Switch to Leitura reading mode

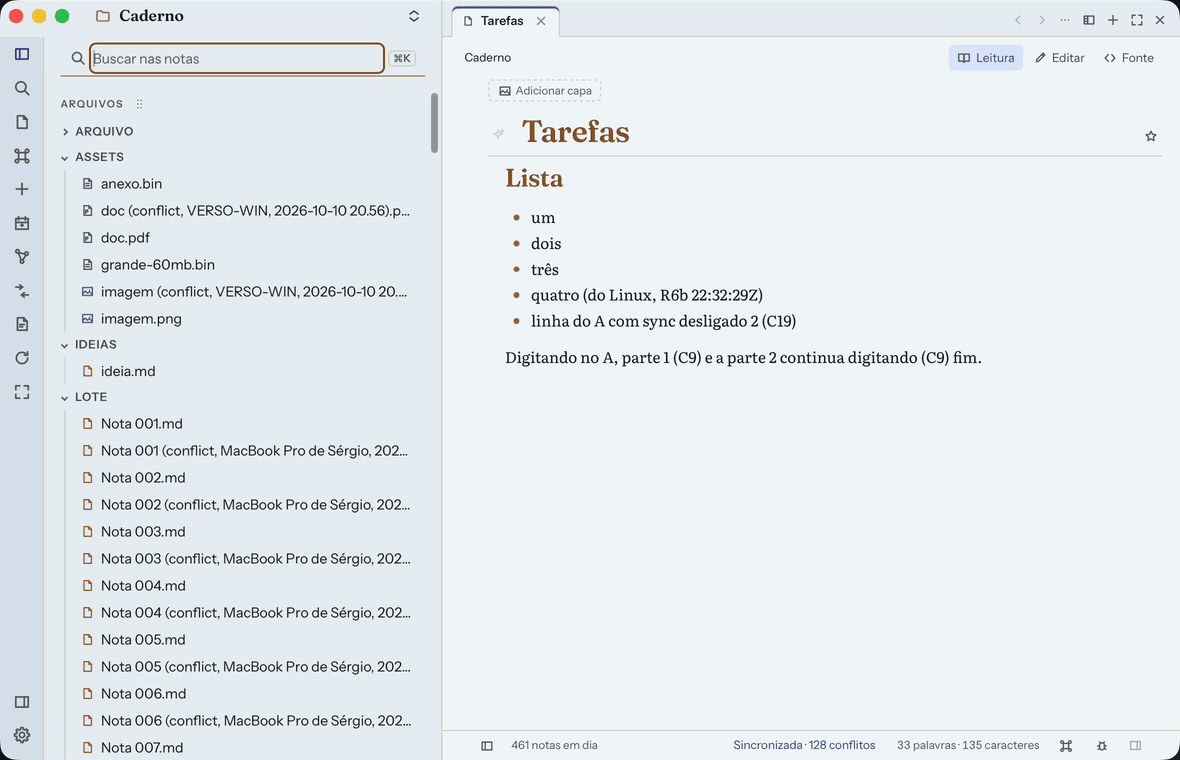coord(985,58)
